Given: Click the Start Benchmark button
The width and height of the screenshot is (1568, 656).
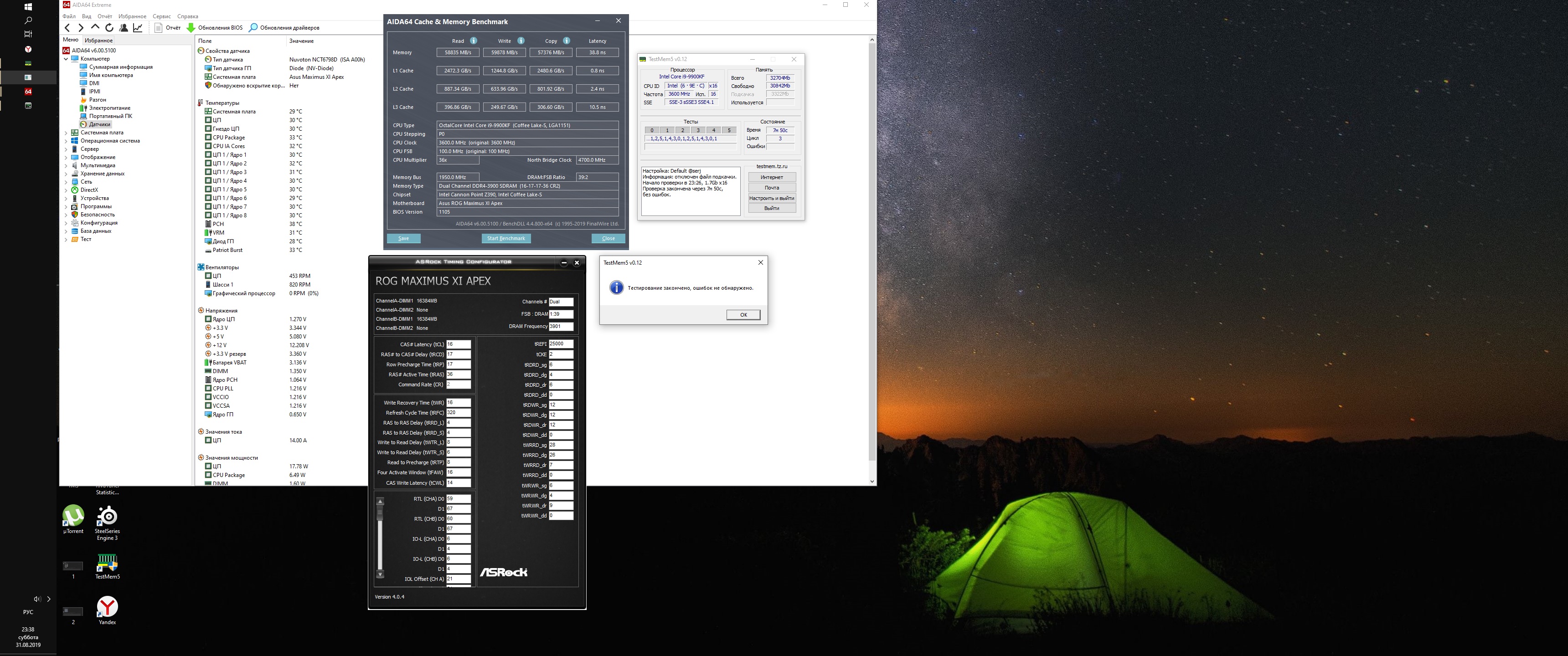Looking at the screenshot, I should point(506,239).
